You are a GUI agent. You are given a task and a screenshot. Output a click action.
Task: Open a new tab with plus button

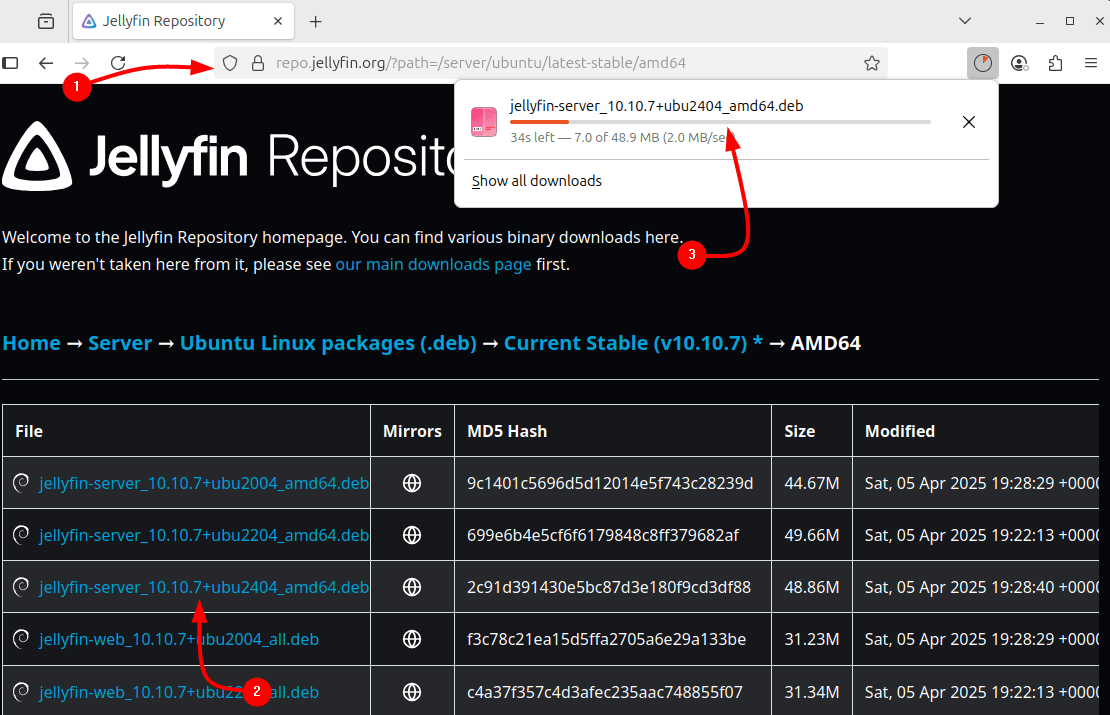point(316,21)
